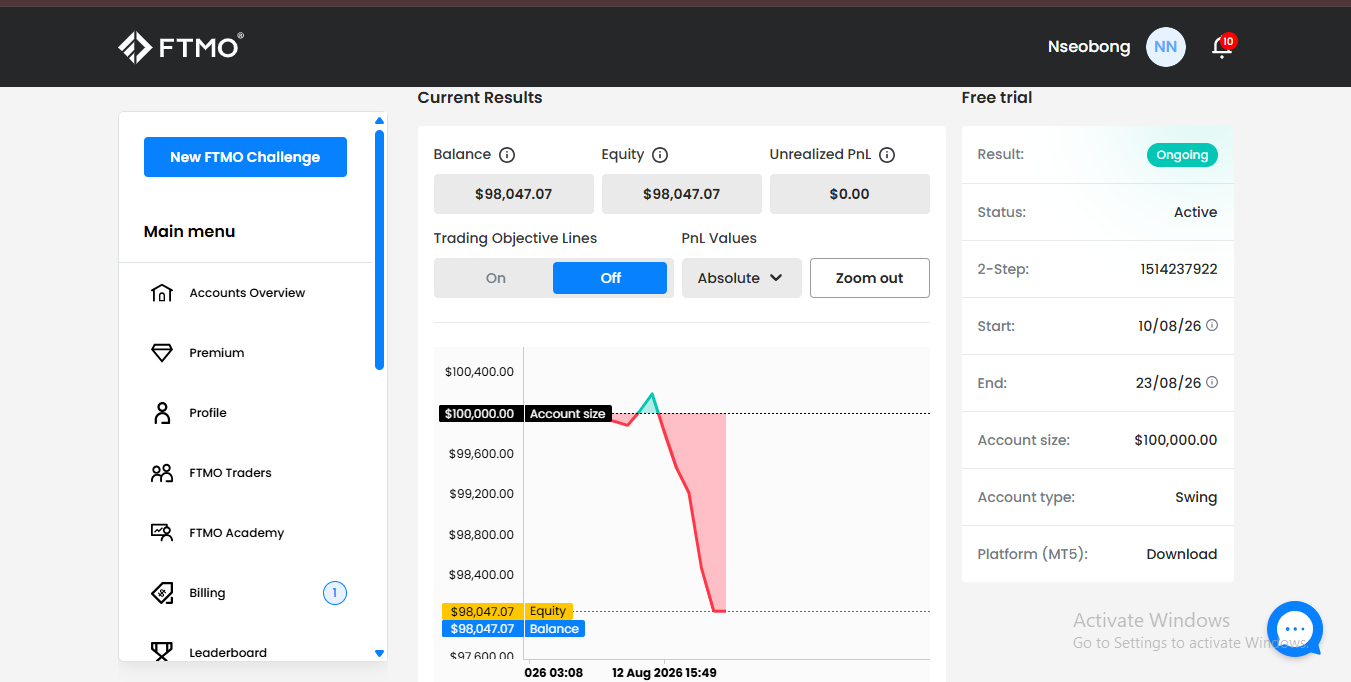Click the Free trial heading
The height and width of the screenshot is (682, 1351).
click(997, 98)
